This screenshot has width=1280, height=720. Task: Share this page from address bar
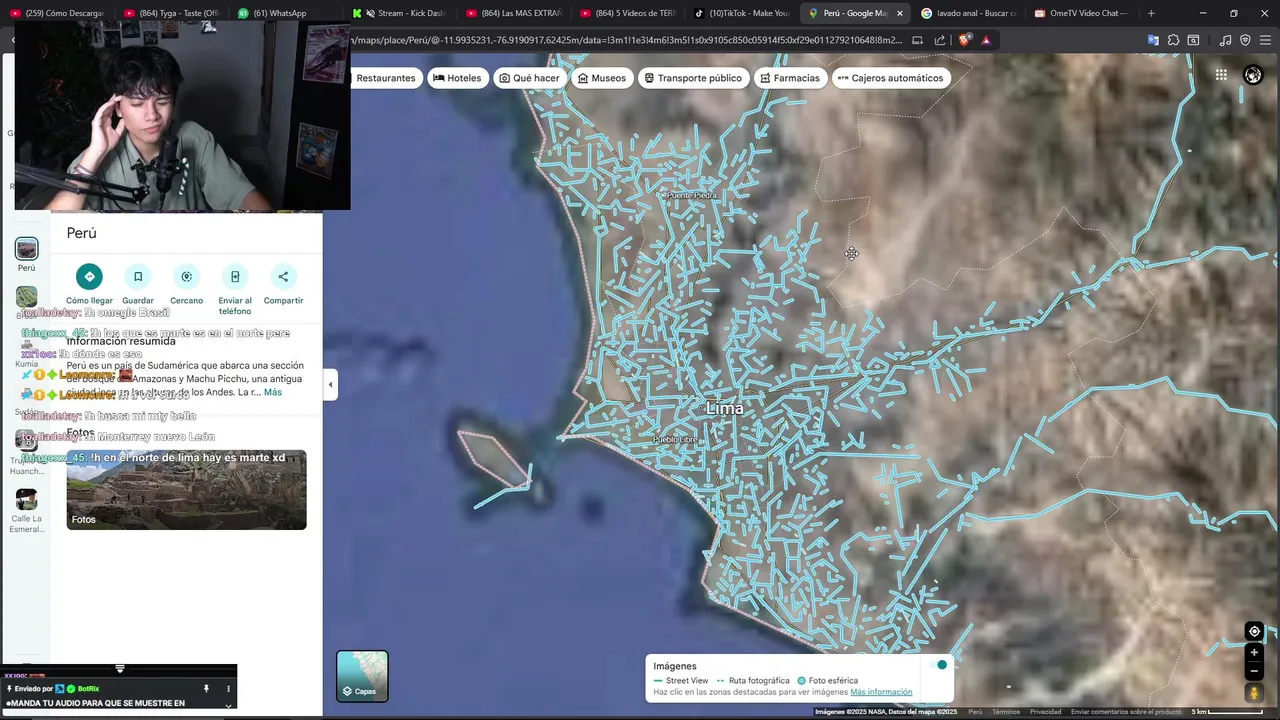[939, 40]
